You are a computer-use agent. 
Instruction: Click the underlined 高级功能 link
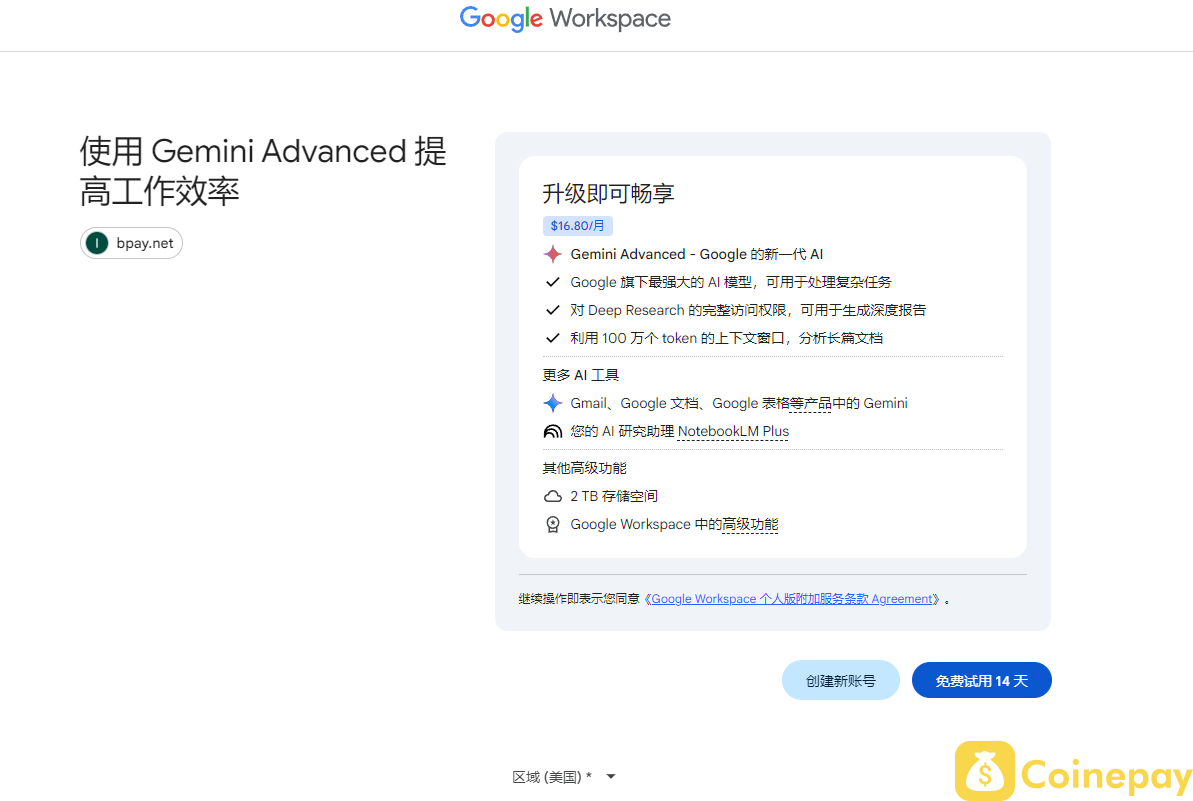click(x=750, y=524)
